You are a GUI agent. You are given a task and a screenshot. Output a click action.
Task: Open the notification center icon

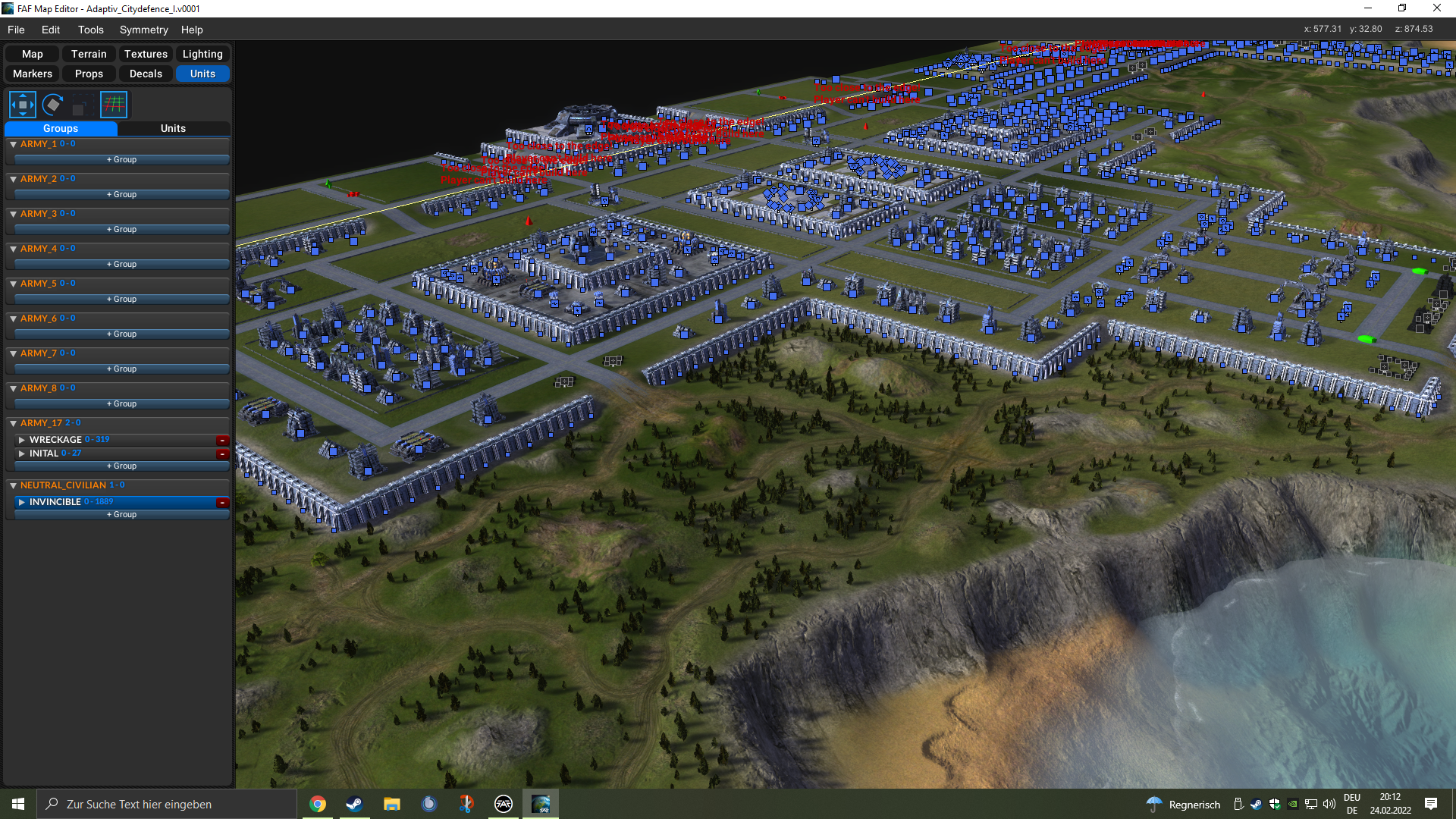pyautogui.click(x=1431, y=804)
